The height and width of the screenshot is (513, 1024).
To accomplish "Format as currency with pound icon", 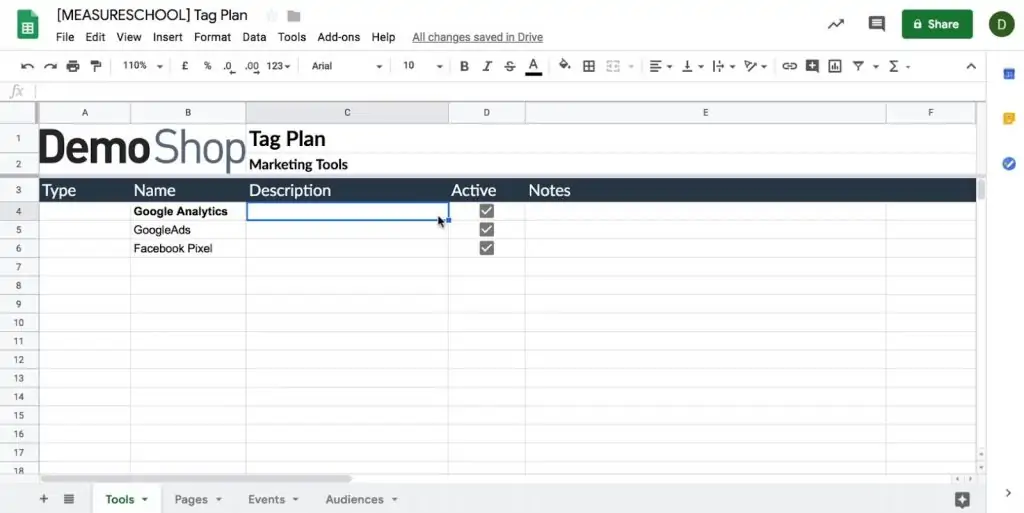I will pyautogui.click(x=185, y=66).
